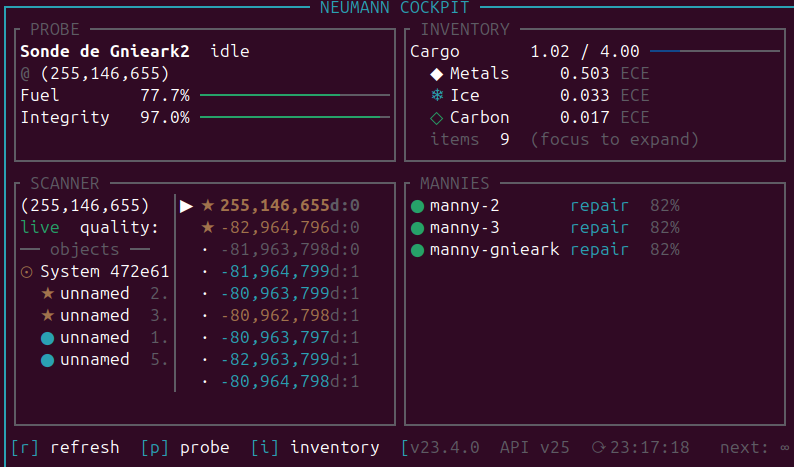The width and height of the screenshot is (794, 467).
Task: Select scanner entry -81,963,798 d:0
Action: coord(290,249)
